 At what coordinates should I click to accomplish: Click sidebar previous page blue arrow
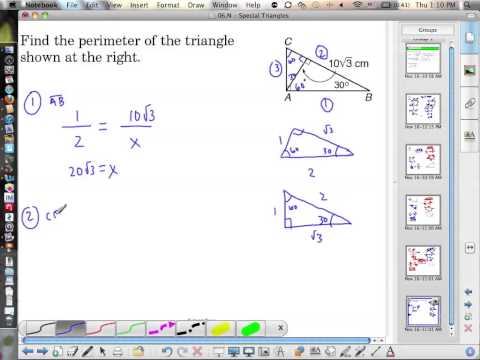[x=468, y=292]
